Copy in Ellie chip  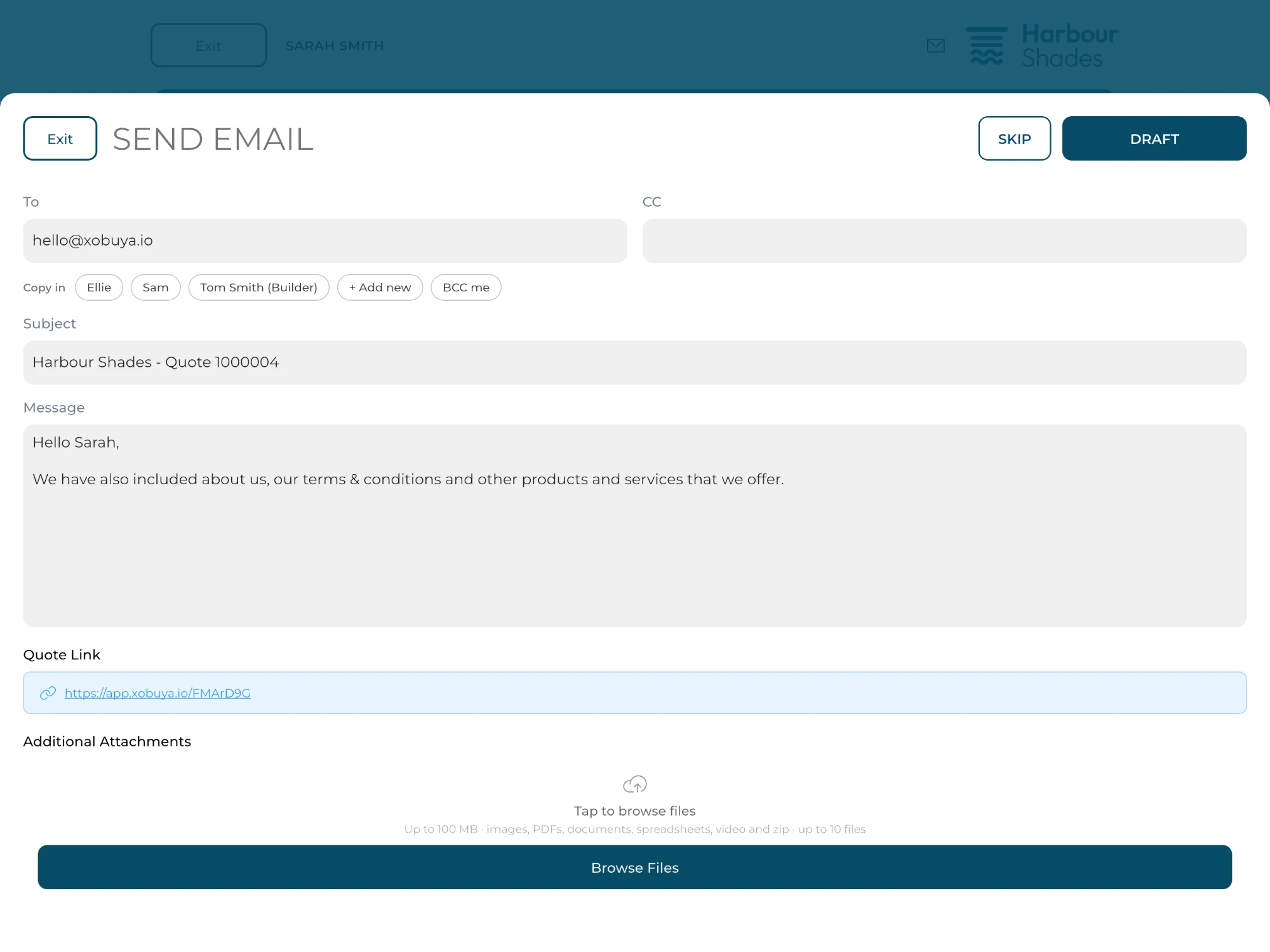tap(99, 288)
